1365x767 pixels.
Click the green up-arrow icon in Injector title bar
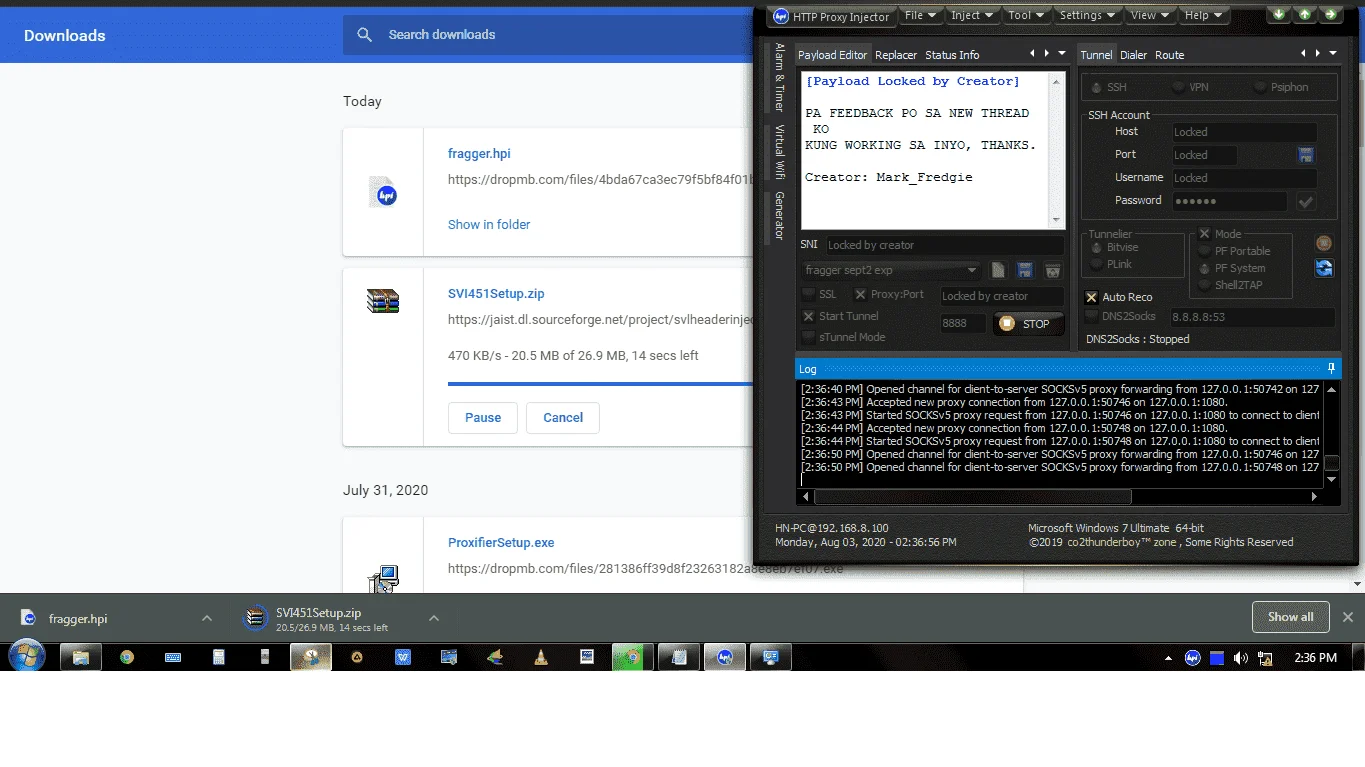pos(1304,14)
